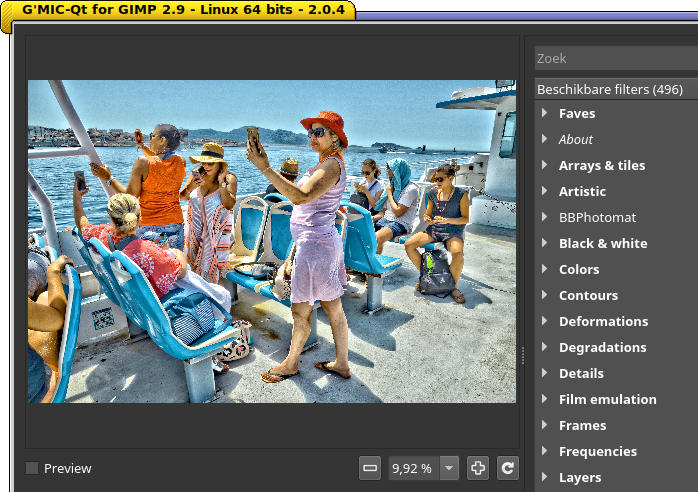
Task: Expand the About category arrow
Action: pyautogui.click(x=544, y=139)
